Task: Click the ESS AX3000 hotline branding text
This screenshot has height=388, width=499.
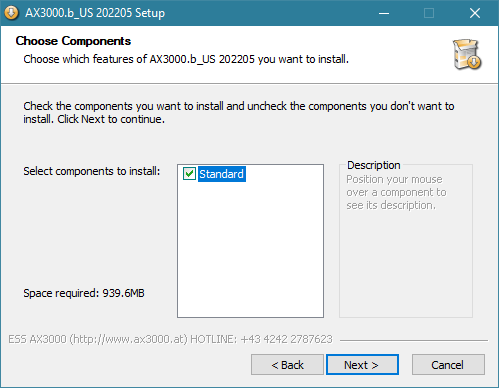Action: [x=170, y=339]
